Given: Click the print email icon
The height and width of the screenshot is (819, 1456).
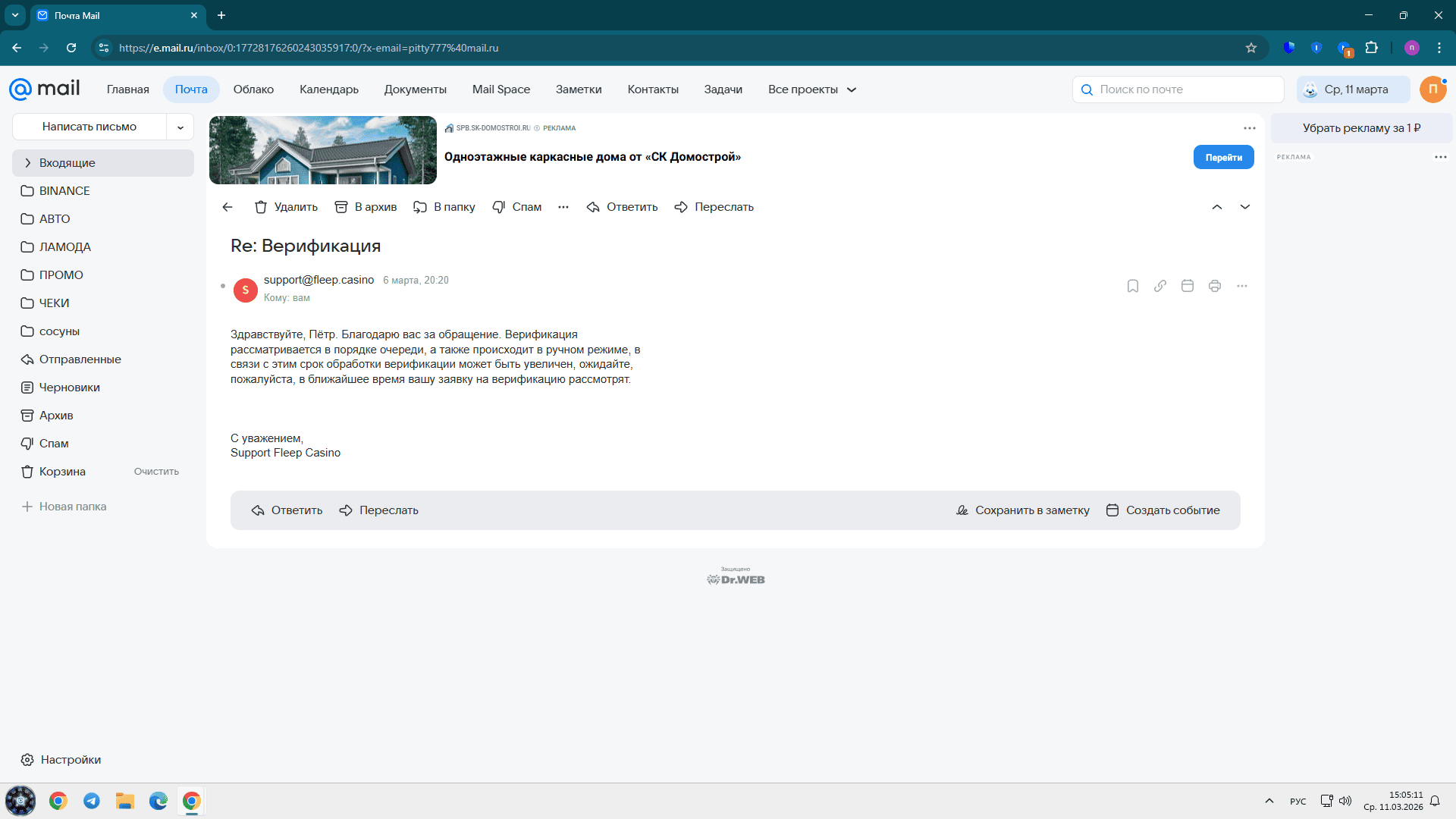Looking at the screenshot, I should (x=1215, y=286).
